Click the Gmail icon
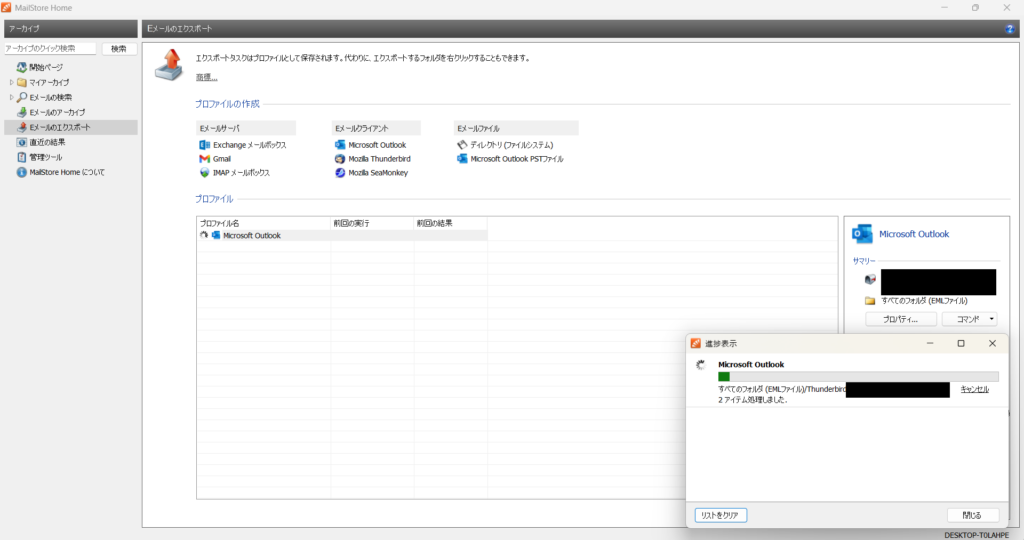 pos(204,159)
